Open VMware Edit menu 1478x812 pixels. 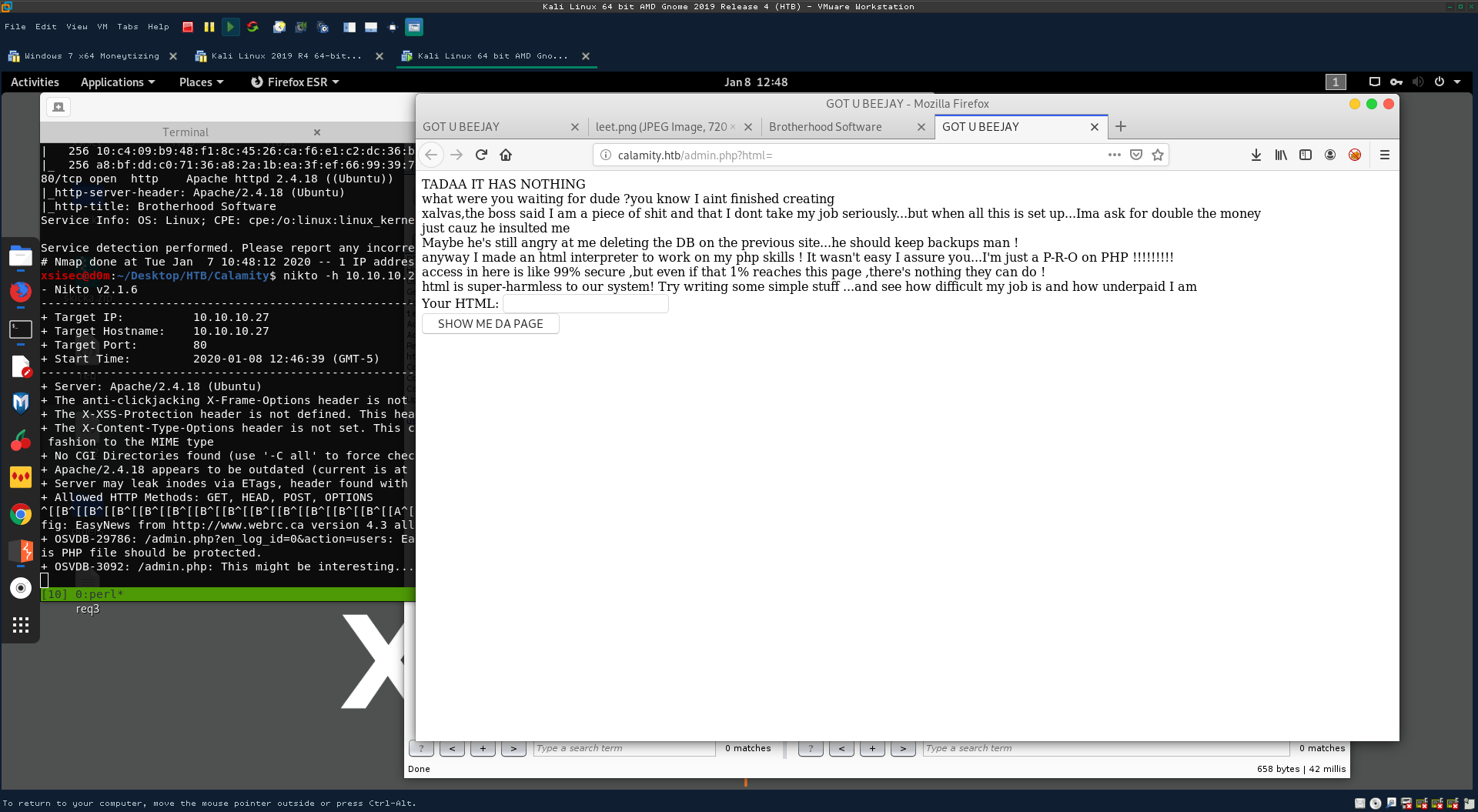[46, 27]
